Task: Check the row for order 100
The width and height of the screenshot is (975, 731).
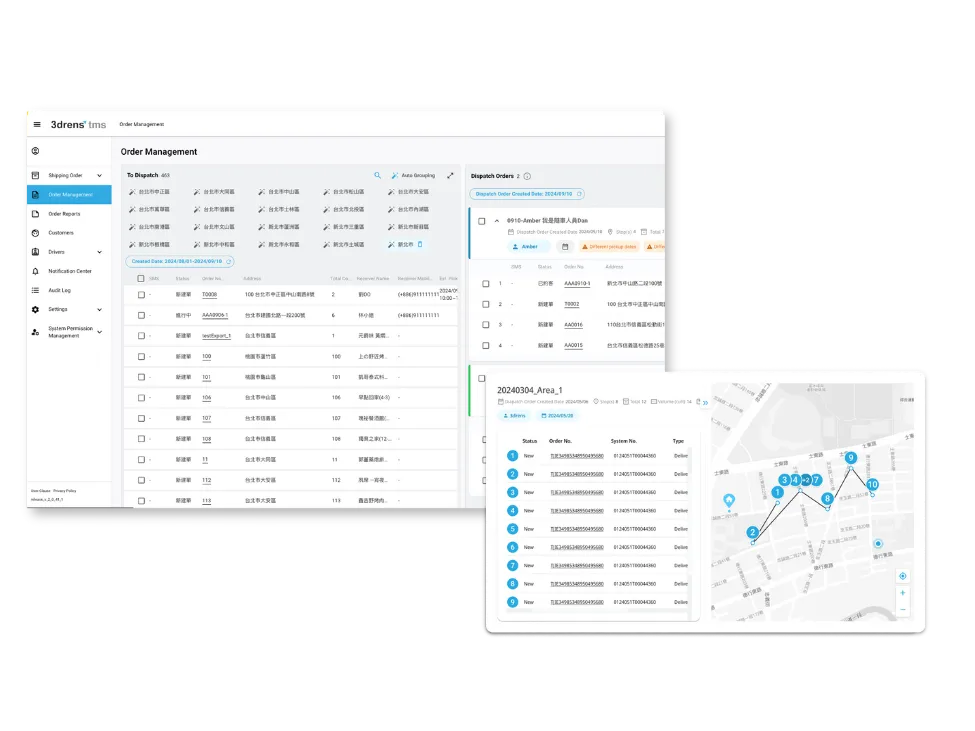Action: pos(141,357)
